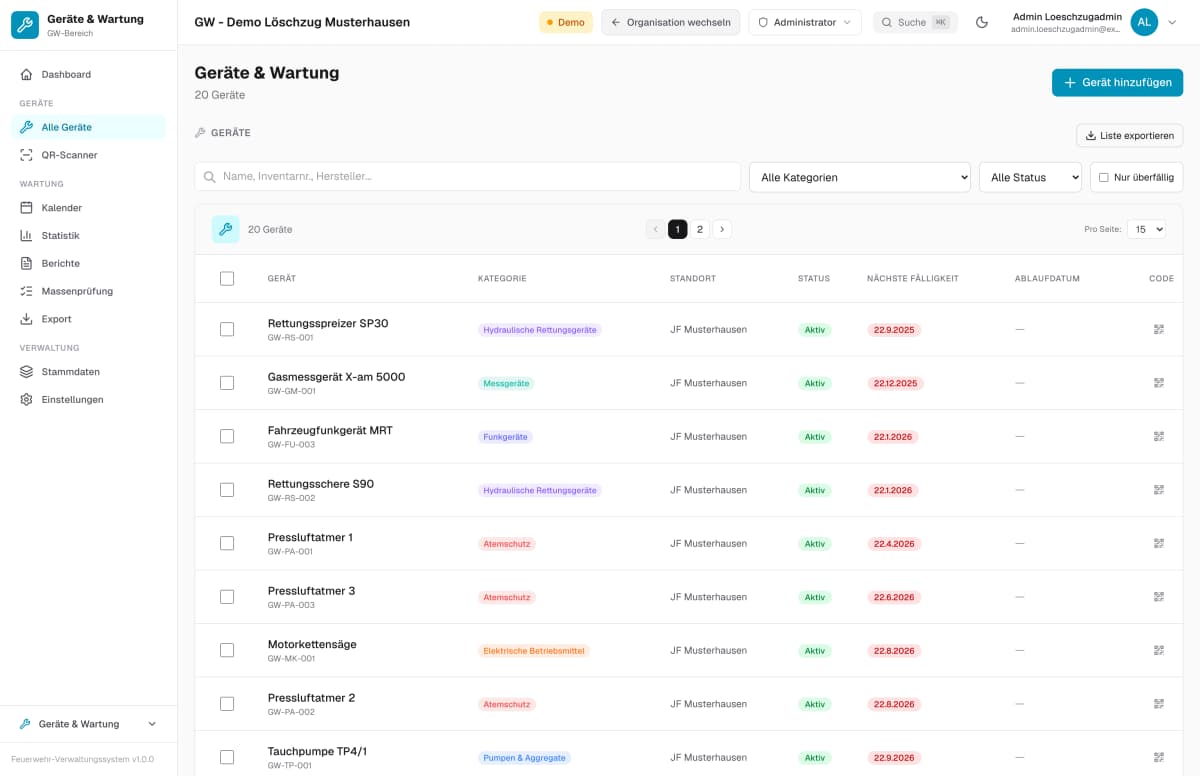Click the AL user avatar
Image resolution: width=1200 pixels, height=776 pixels.
pyautogui.click(x=1144, y=22)
